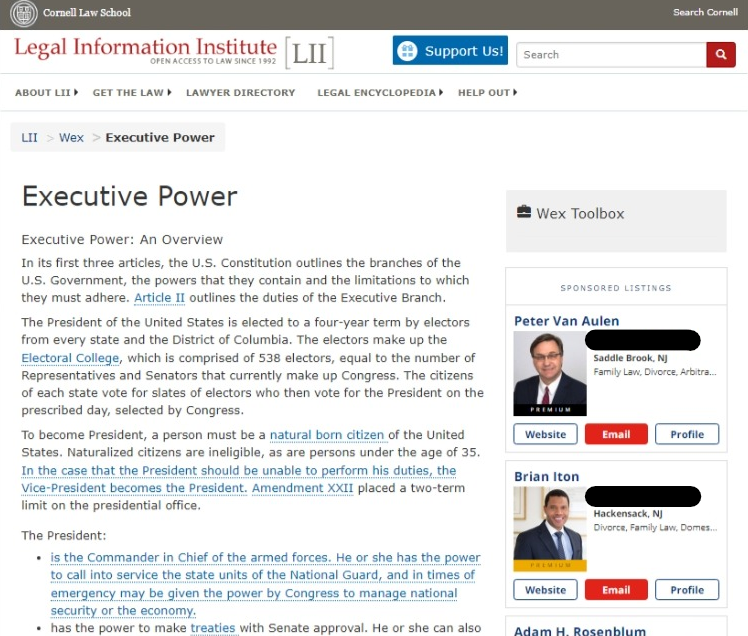Open the Vice-President becomes President link

(x=239, y=479)
